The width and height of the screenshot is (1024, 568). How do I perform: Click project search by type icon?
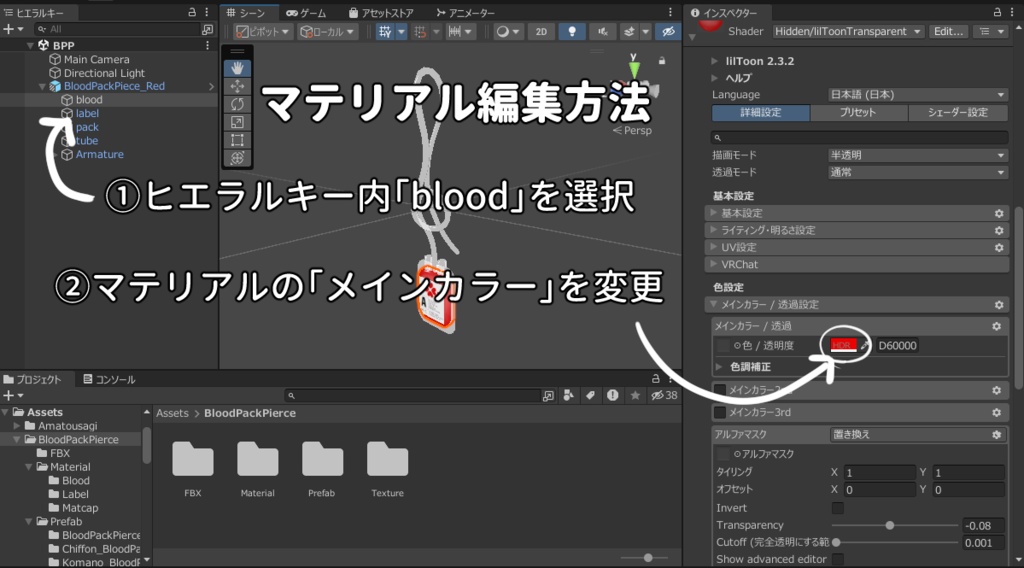point(568,395)
